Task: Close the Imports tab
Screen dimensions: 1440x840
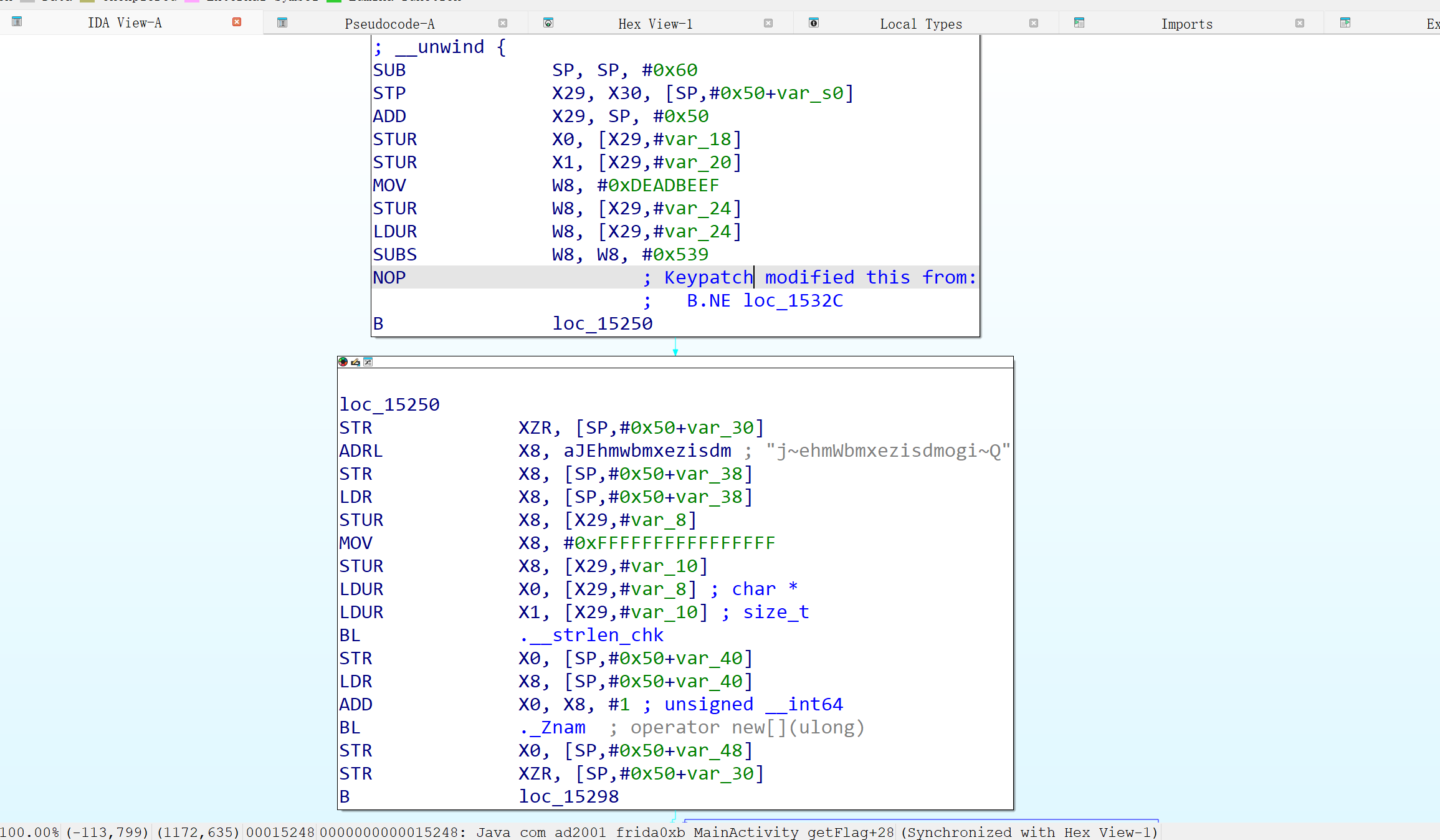Action: coord(1299,23)
